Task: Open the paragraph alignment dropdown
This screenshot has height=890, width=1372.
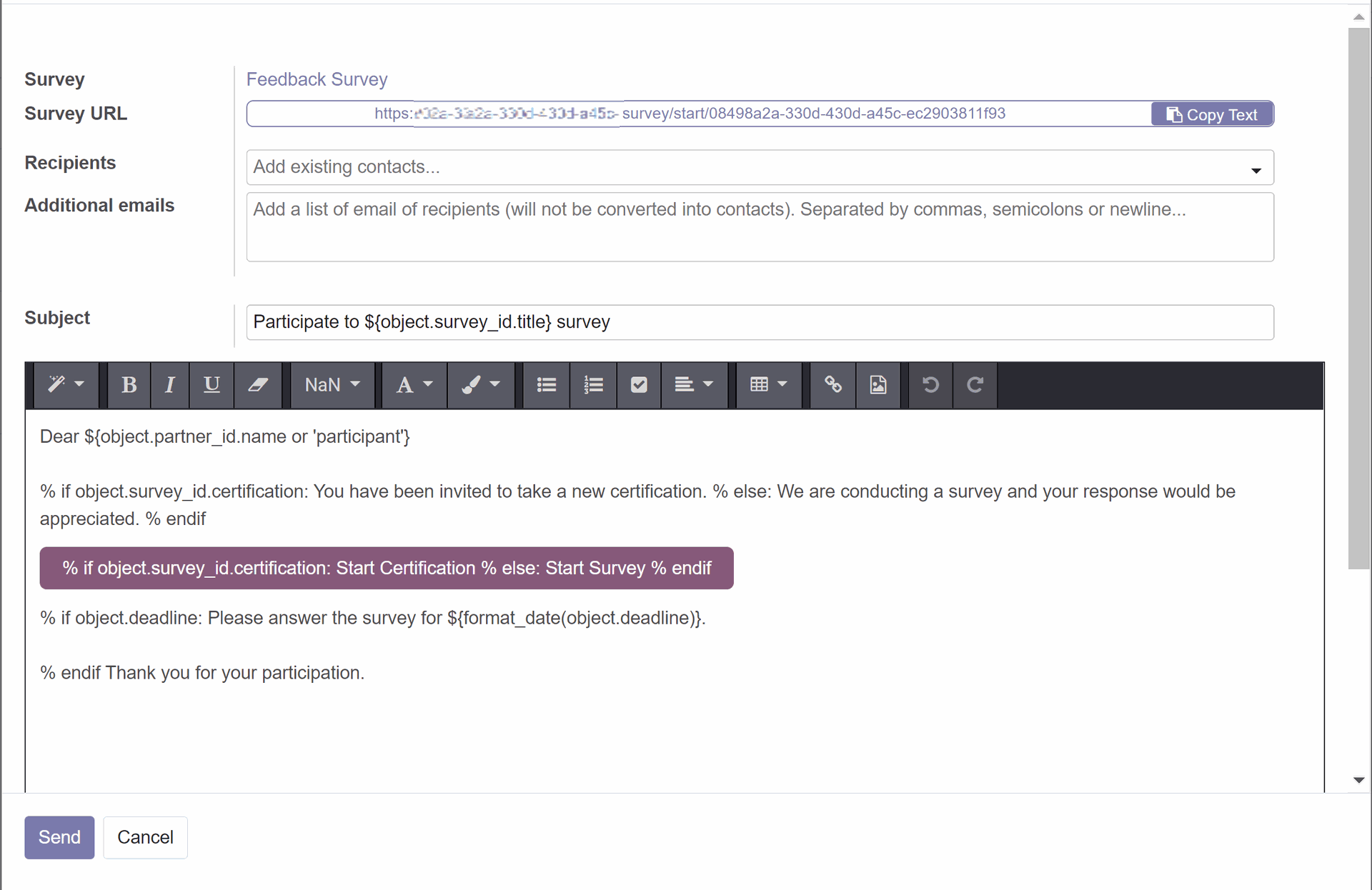Action: pyautogui.click(x=694, y=385)
